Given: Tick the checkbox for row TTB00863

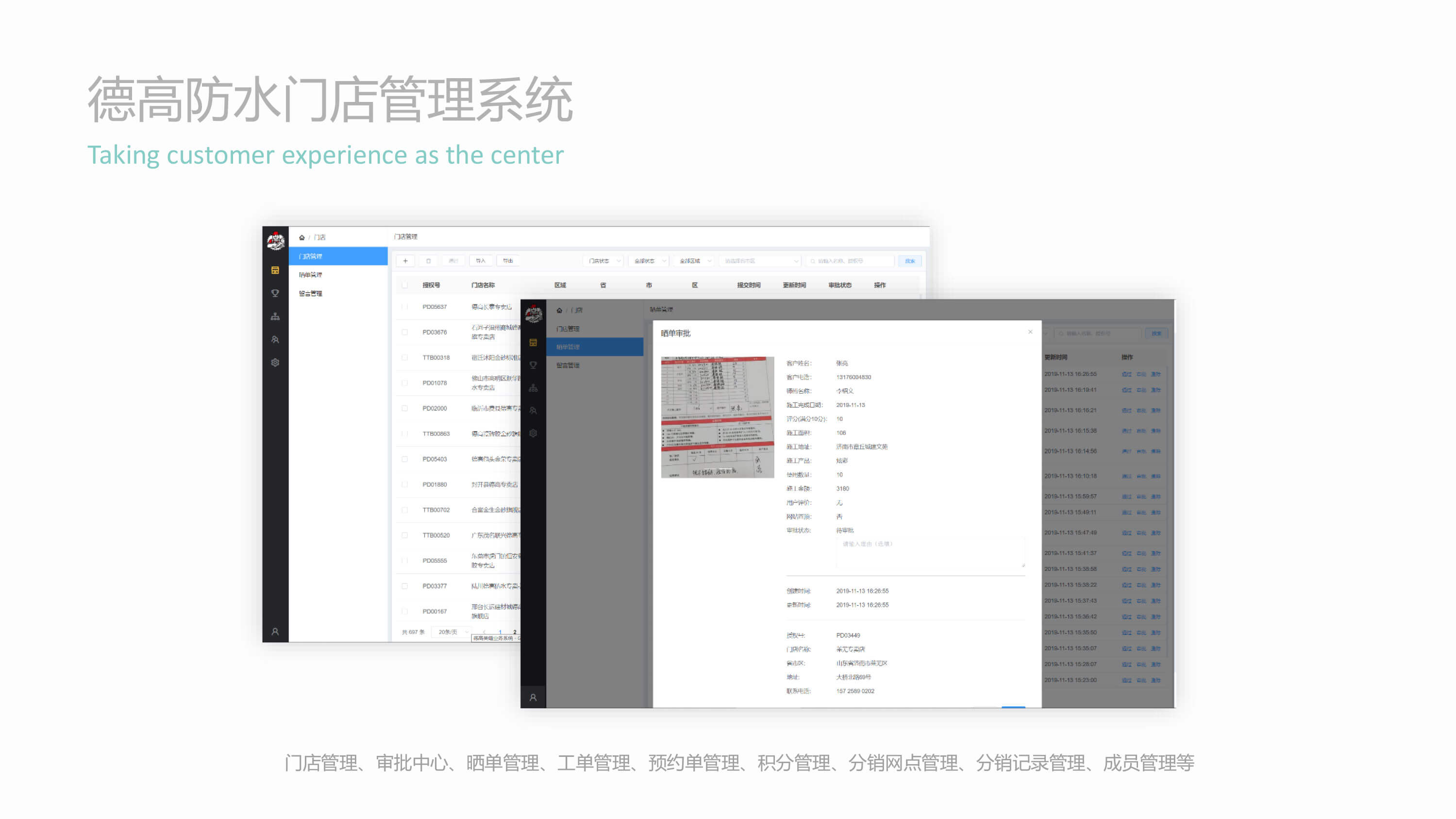Looking at the screenshot, I should coord(405,434).
